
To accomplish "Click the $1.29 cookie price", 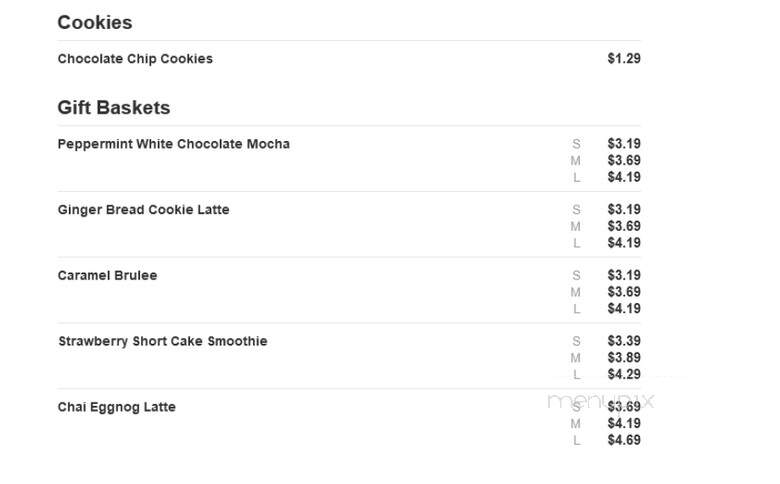I will (624, 59).
